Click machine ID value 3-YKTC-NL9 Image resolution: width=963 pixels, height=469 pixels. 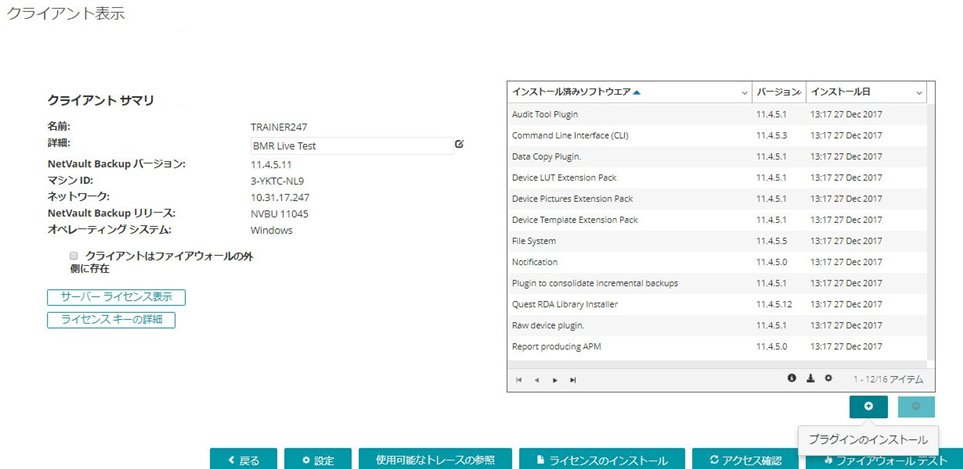(277, 181)
